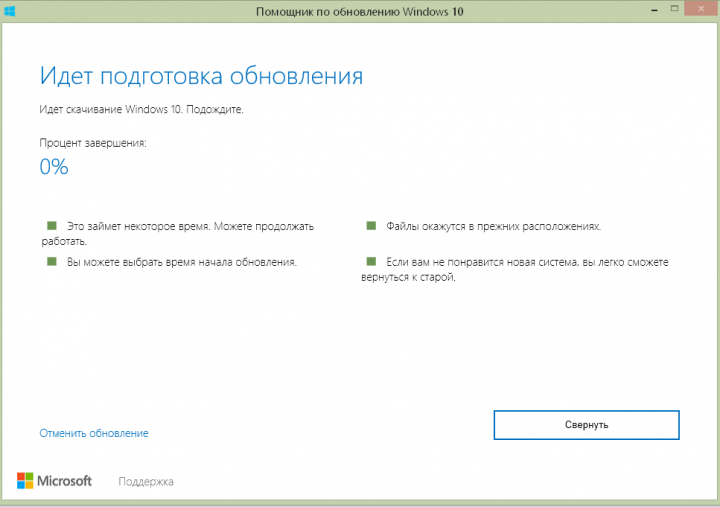720x507 pixels.
Task: Click text Идет скачивание Windows 10. Подождите.
Action: click(x=141, y=109)
